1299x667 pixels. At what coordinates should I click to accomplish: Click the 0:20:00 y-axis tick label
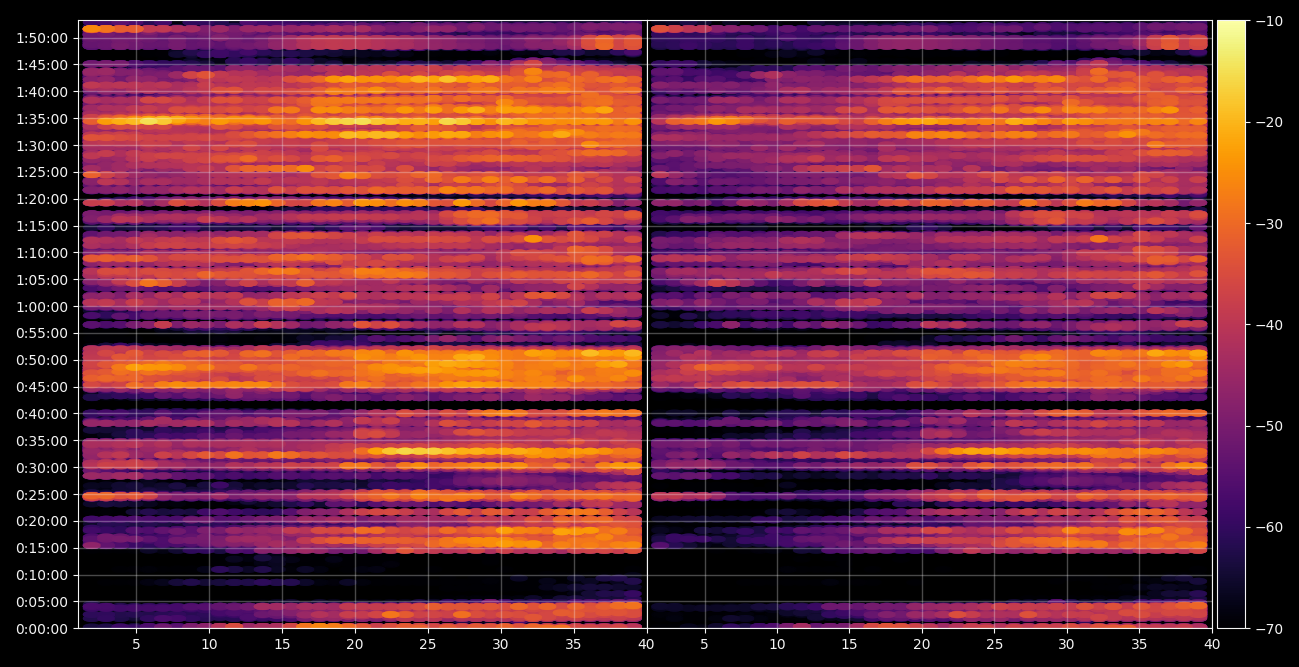click(42, 521)
